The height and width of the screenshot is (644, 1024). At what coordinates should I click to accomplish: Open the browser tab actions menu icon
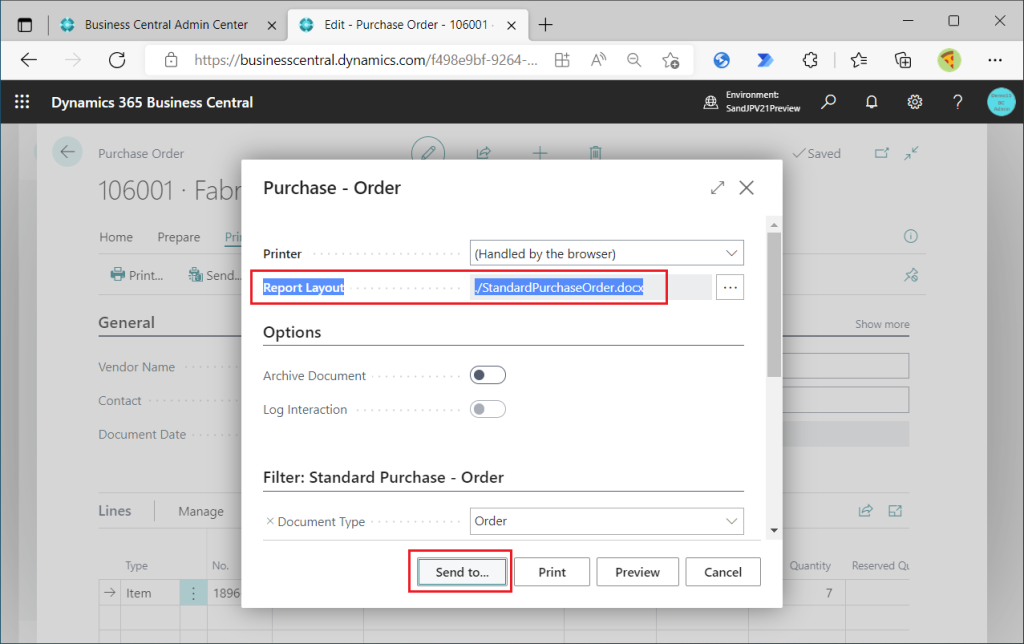coord(25,25)
